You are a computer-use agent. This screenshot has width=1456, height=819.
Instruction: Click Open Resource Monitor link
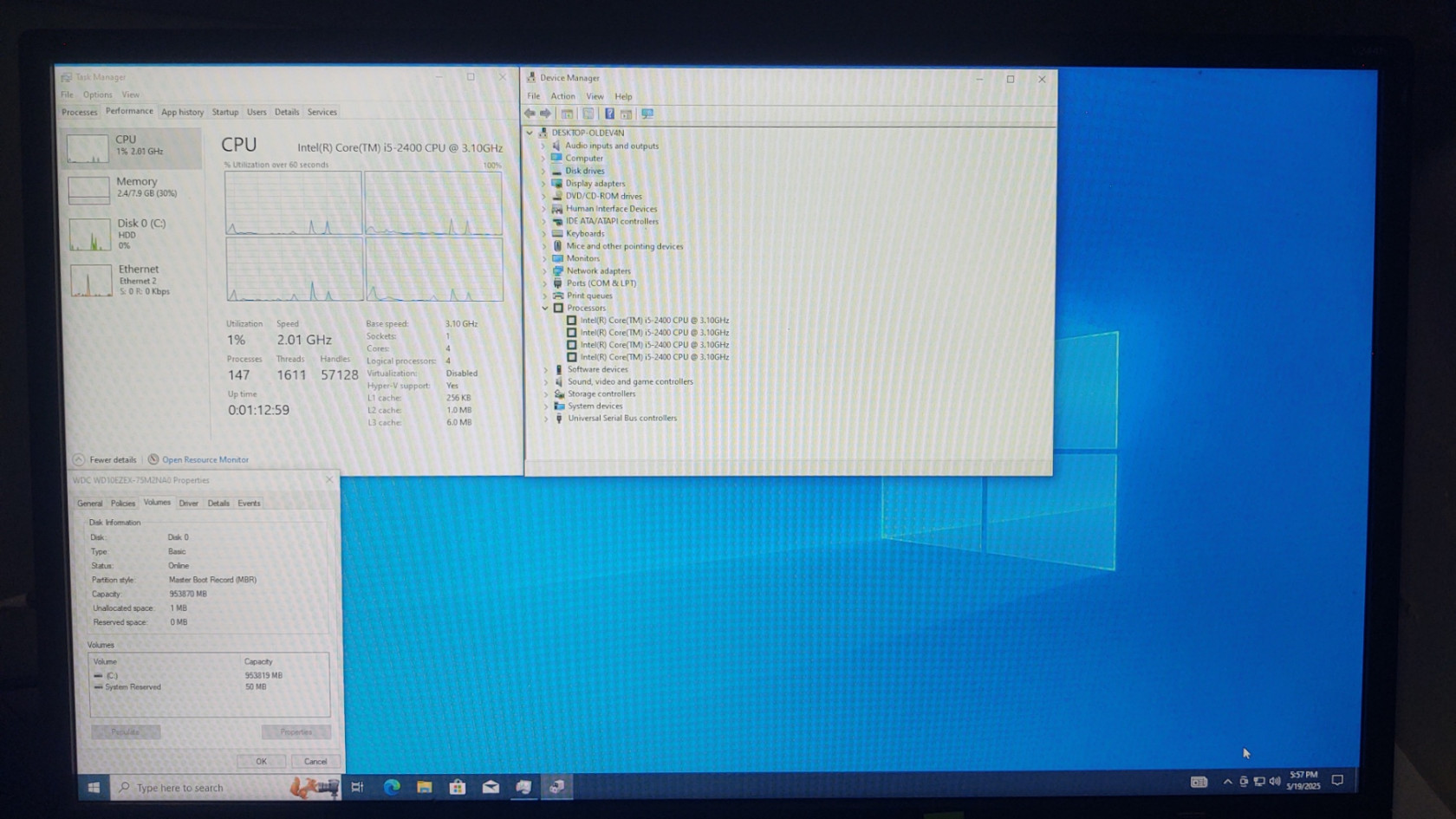(205, 459)
